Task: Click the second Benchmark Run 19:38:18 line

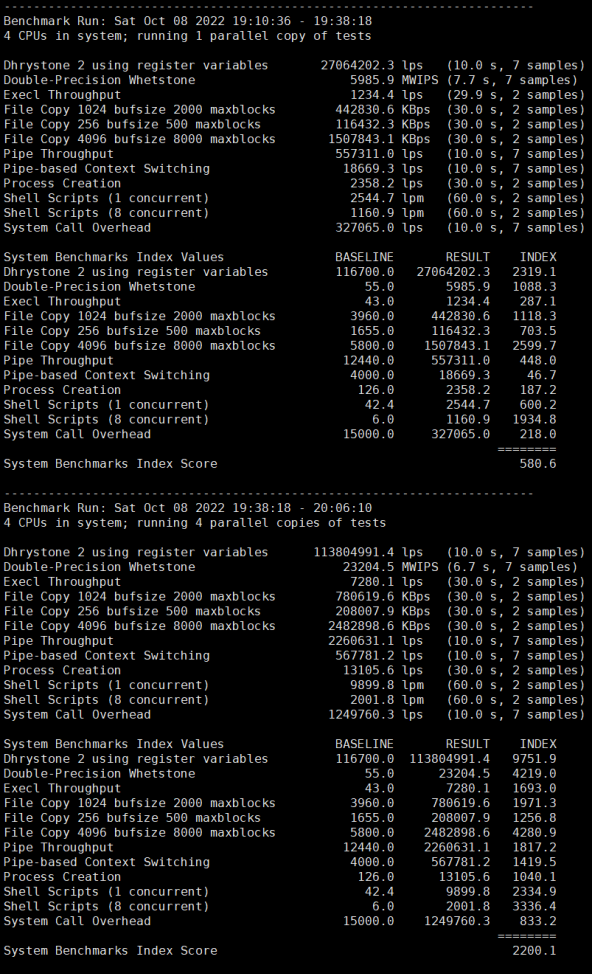Action: click(188, 507)
